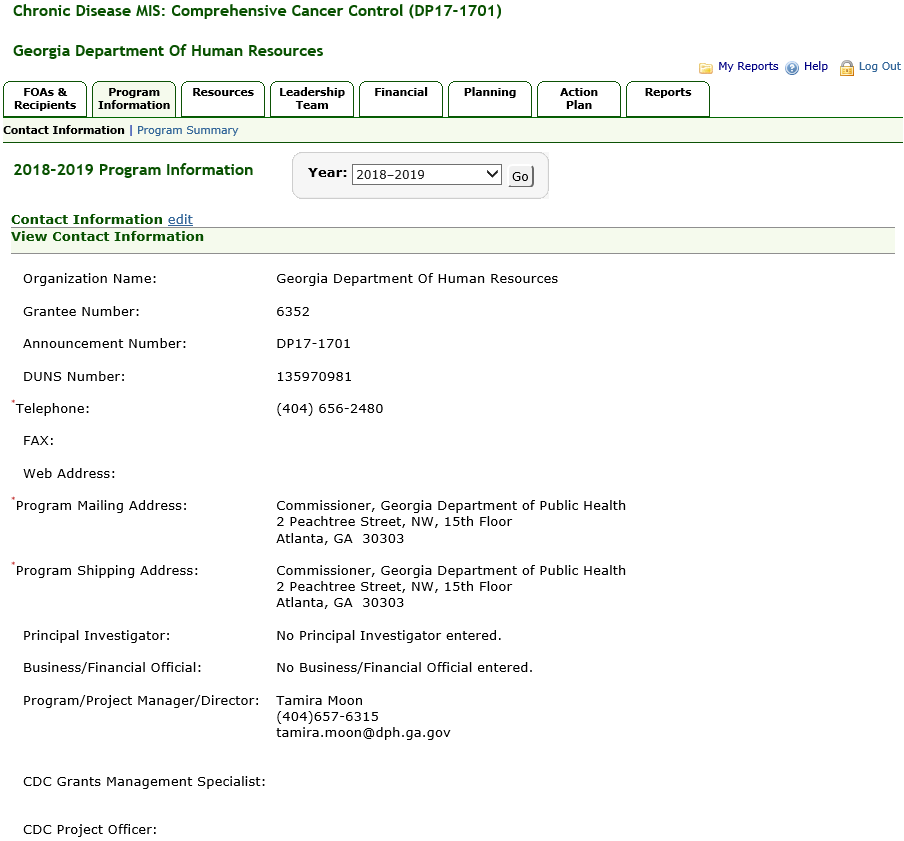Switch to the Resources tab
The width and height of the screenshot is (904, 841).
coord(223,93)
